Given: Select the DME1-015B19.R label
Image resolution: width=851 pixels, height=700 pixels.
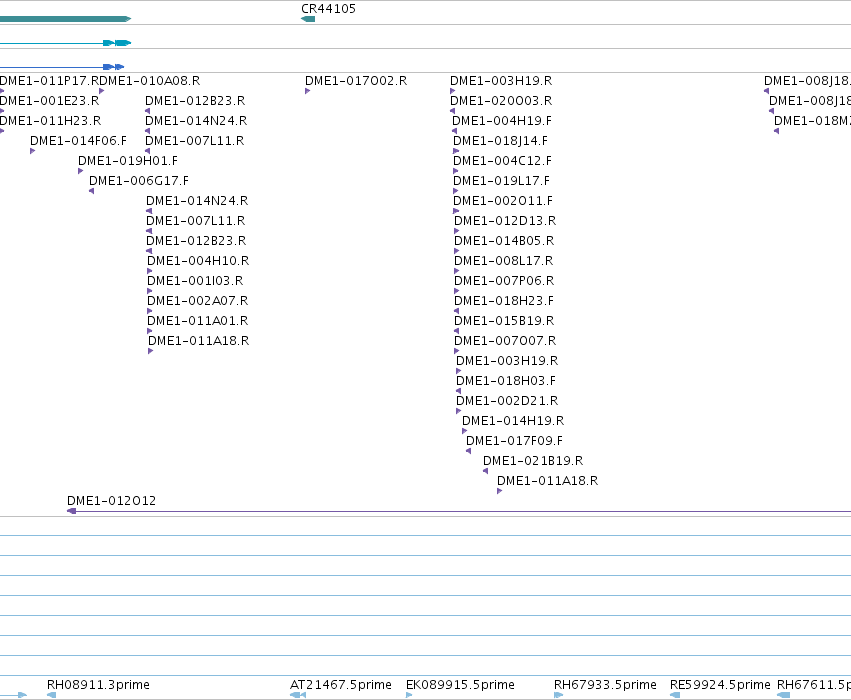Looking at the screenshot, I should click(x=504, y=321).
